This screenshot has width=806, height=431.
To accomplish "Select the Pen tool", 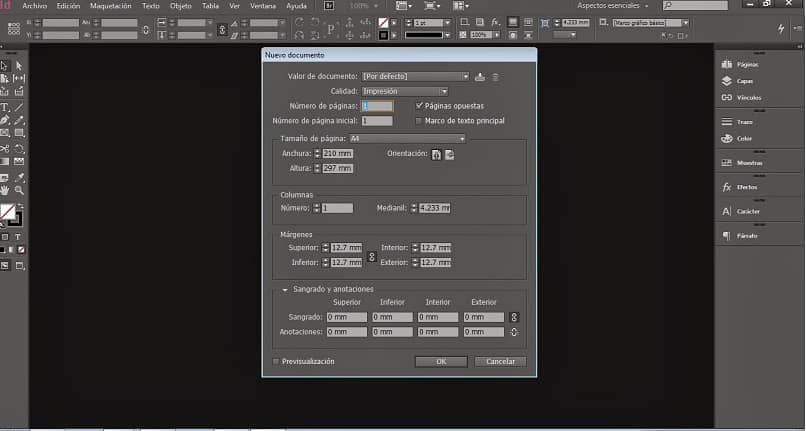I will tap(5, 120).
